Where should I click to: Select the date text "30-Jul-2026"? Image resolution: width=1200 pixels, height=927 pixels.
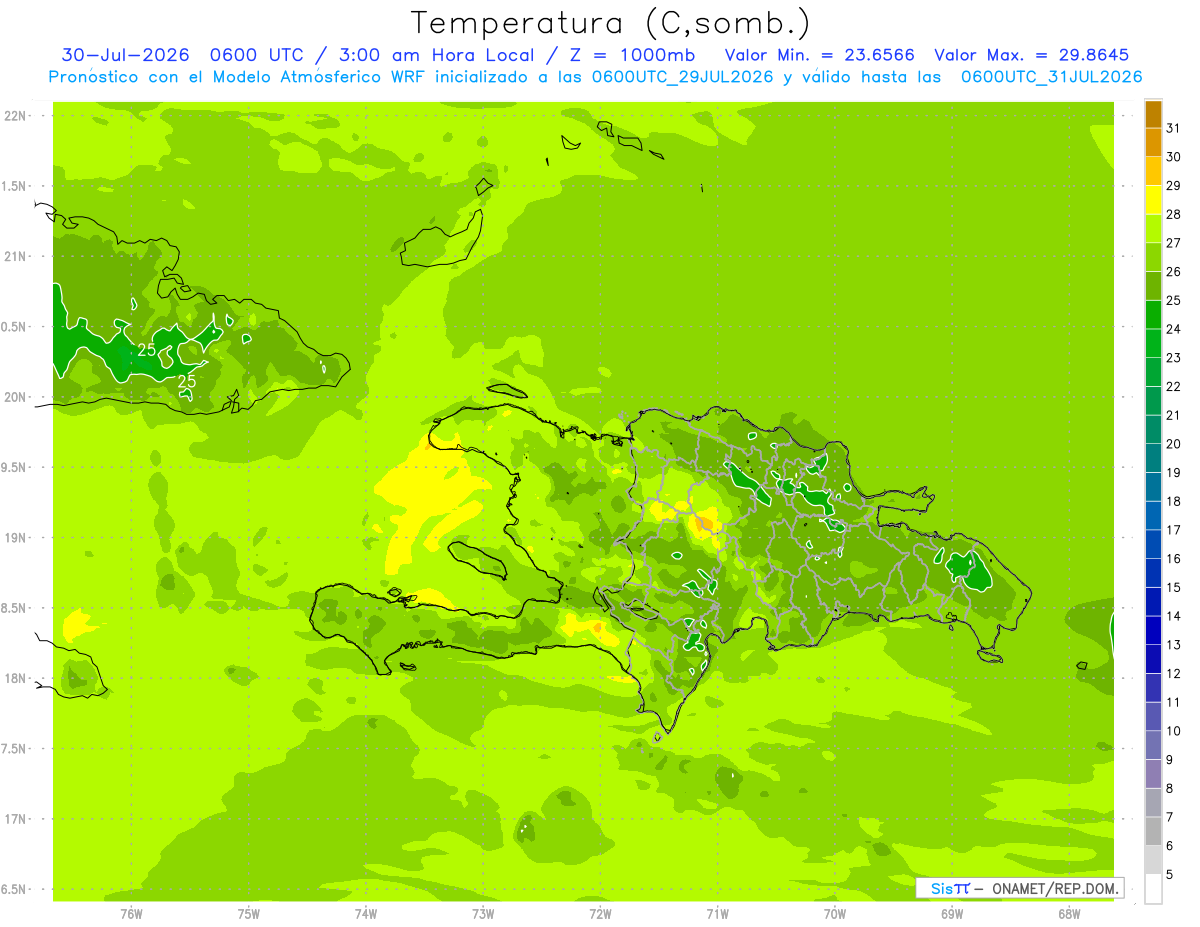pyautogui.click(x=125, y=55)
